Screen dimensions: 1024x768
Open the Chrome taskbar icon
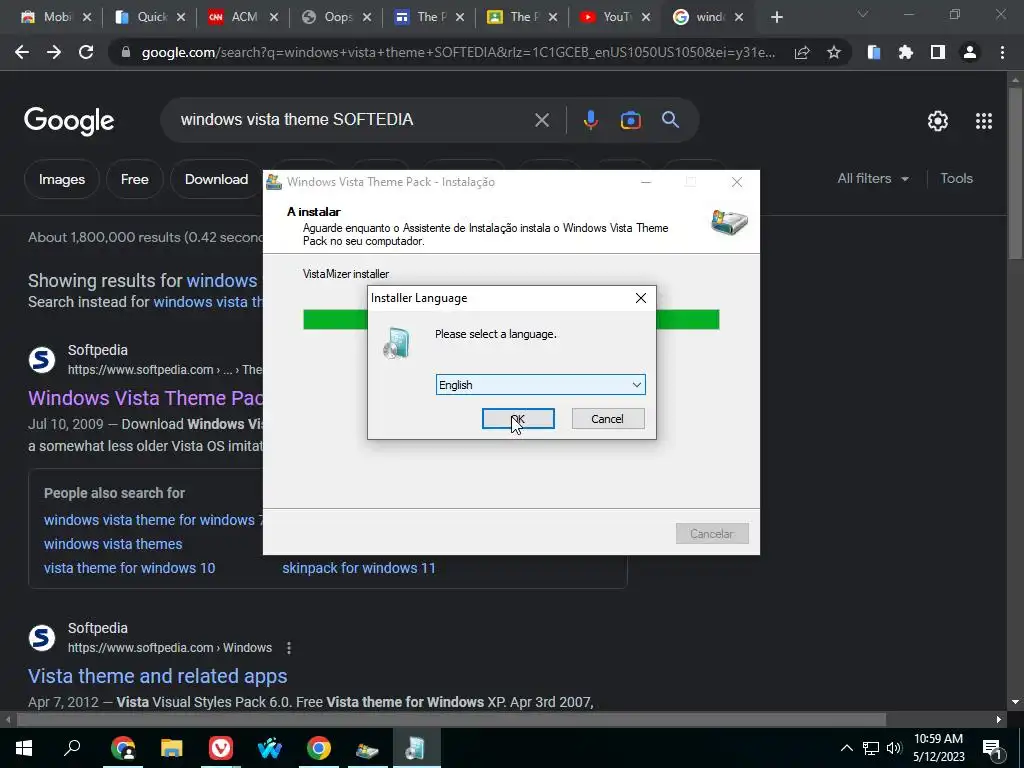click(319, 748)
